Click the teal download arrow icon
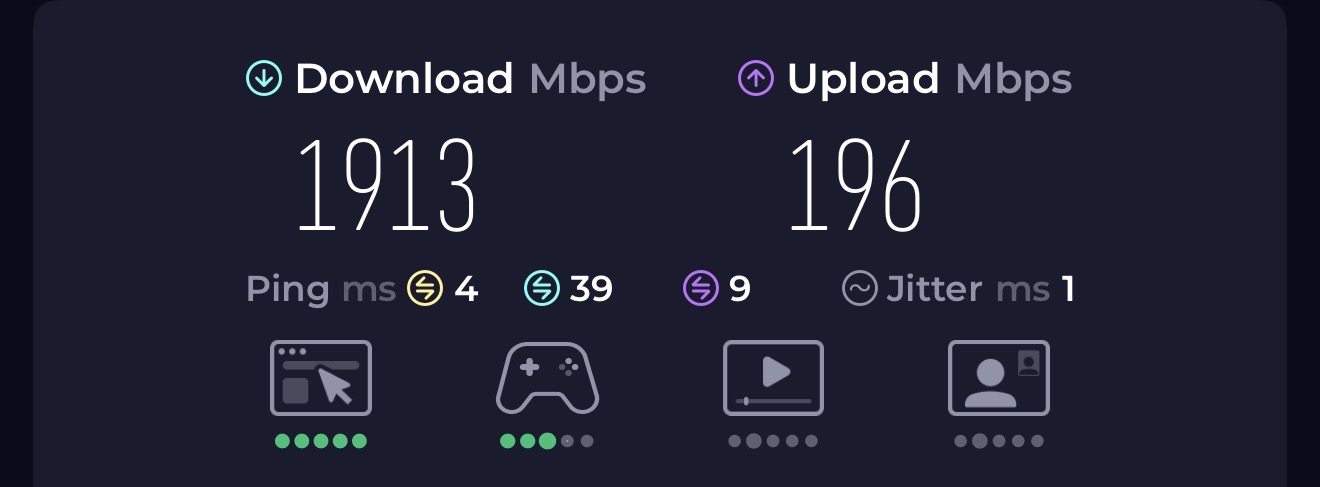This screenshot has width=1320, height=487. pos(264,78)
